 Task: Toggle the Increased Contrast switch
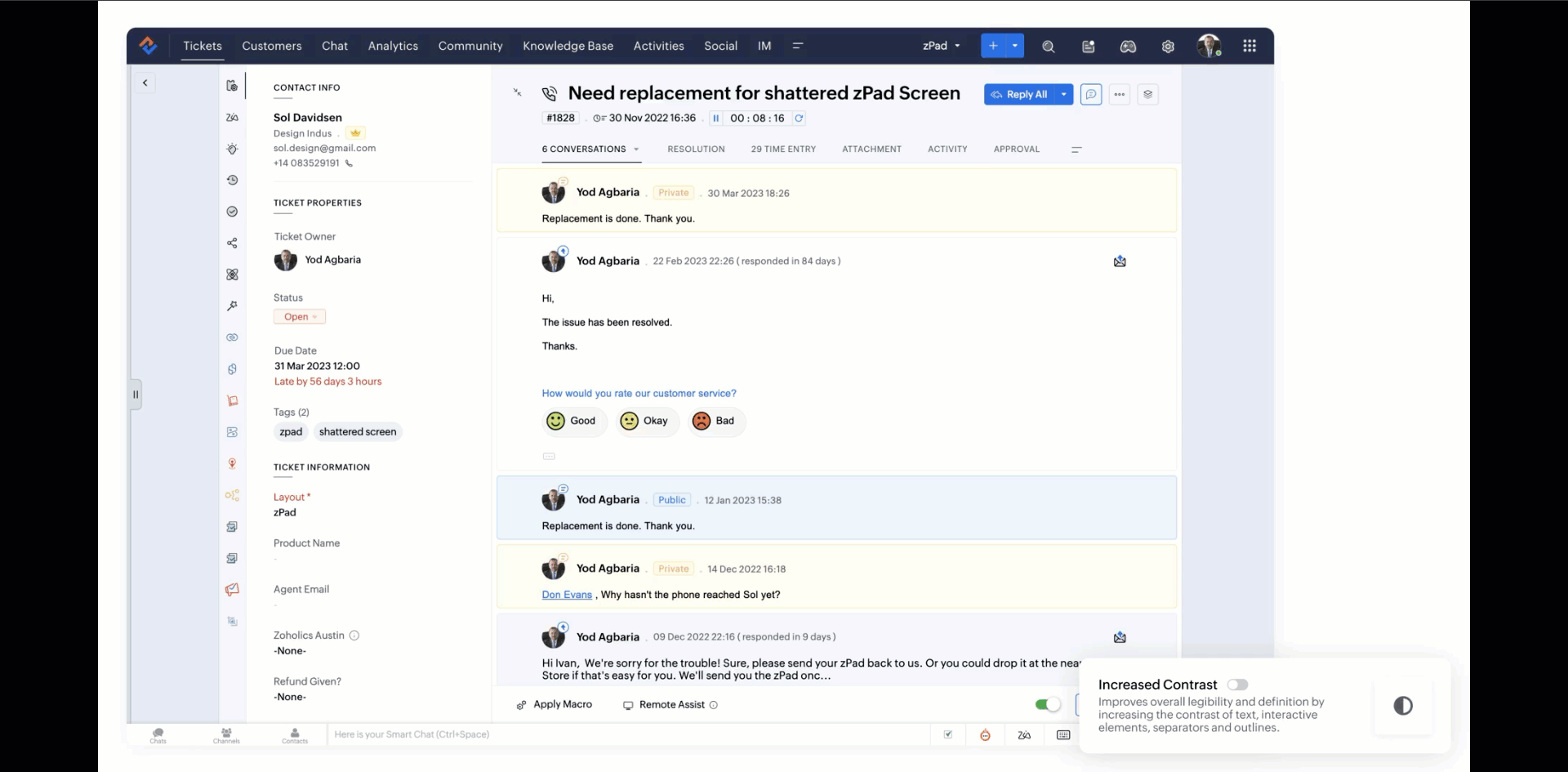(x=1236, y=685)
